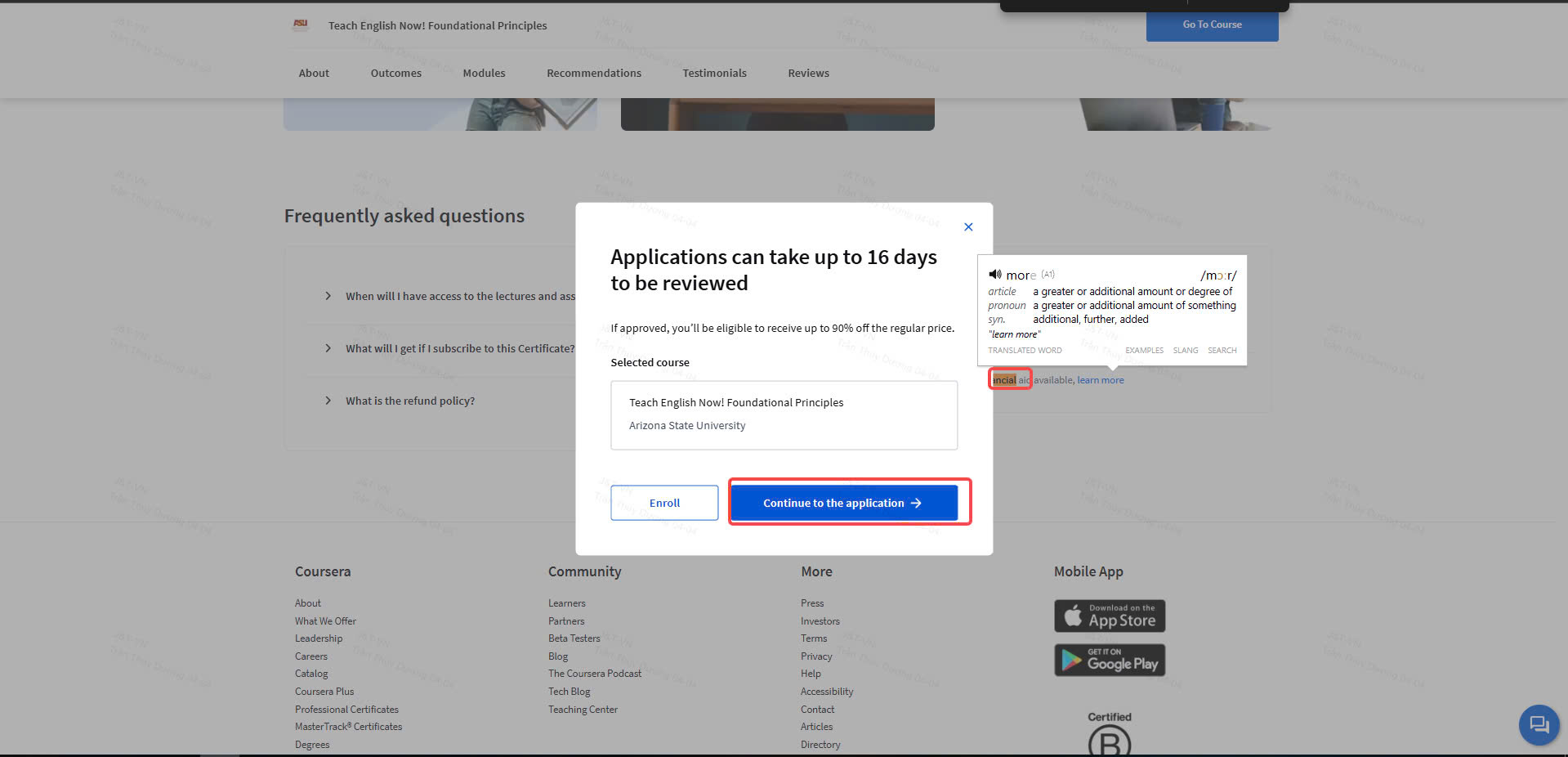Image resolution: width=1568 pixels, height=757 pixels.
Task: Select the Teach English Now course card
Action: point(784,414)
